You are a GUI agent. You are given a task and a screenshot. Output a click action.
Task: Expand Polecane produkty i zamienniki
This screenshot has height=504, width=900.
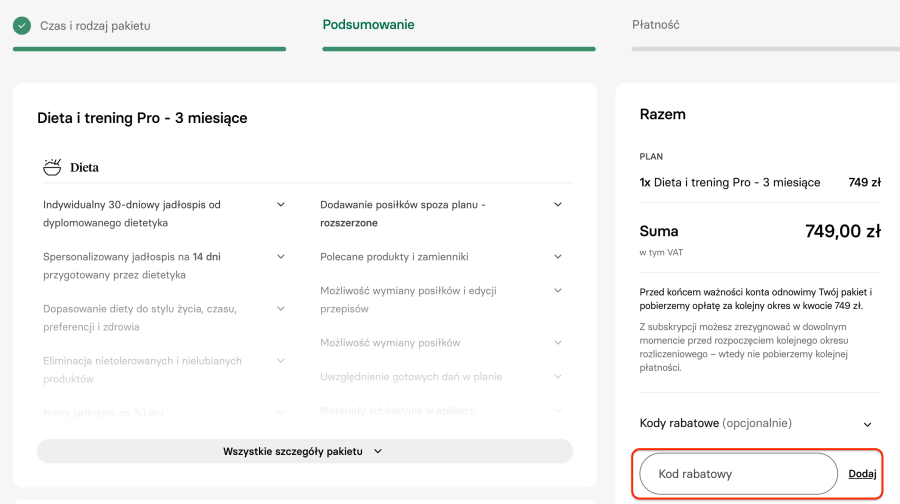point(558,257)
